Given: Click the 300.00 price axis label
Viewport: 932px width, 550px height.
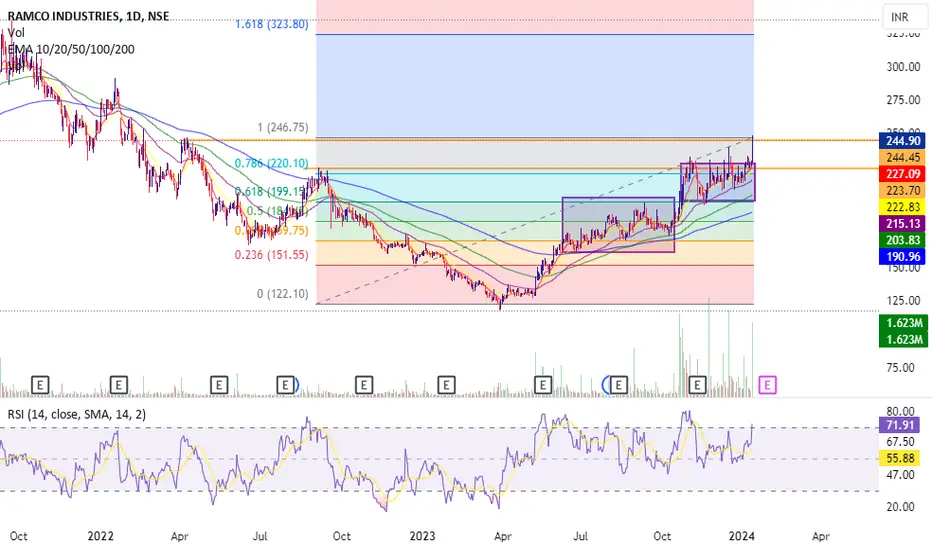Looking at the screenshot, I should click(903, 67).
